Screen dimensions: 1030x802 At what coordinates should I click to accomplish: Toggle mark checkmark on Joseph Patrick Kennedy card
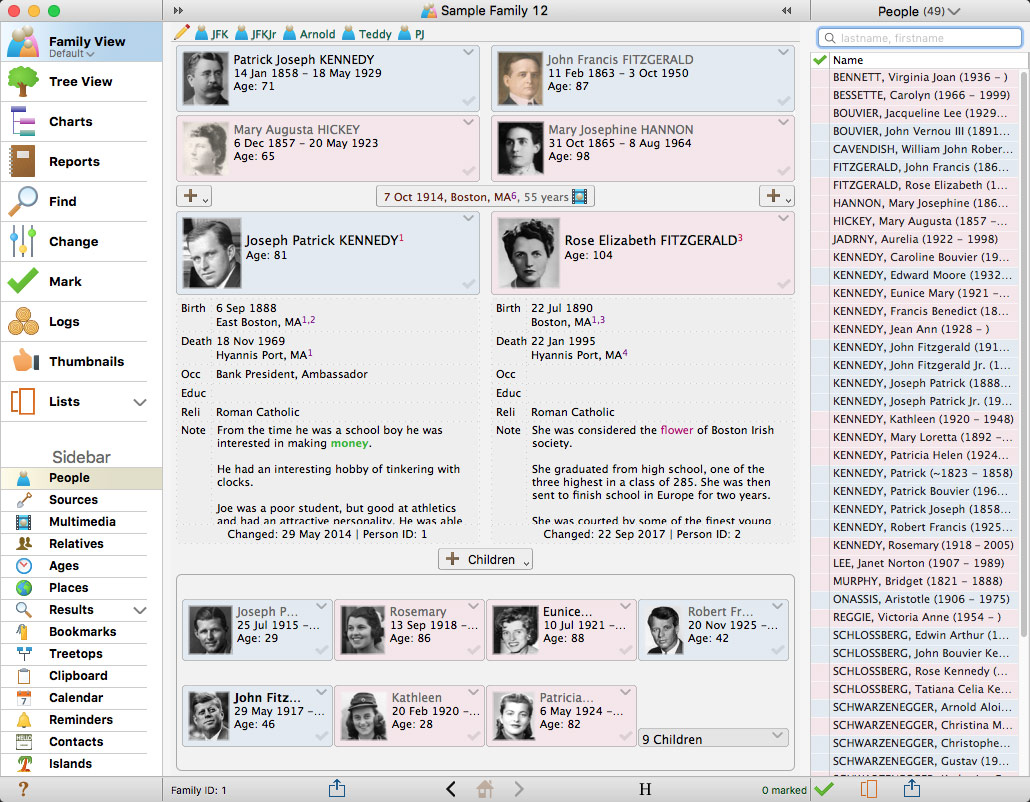(x=469, y=285)
